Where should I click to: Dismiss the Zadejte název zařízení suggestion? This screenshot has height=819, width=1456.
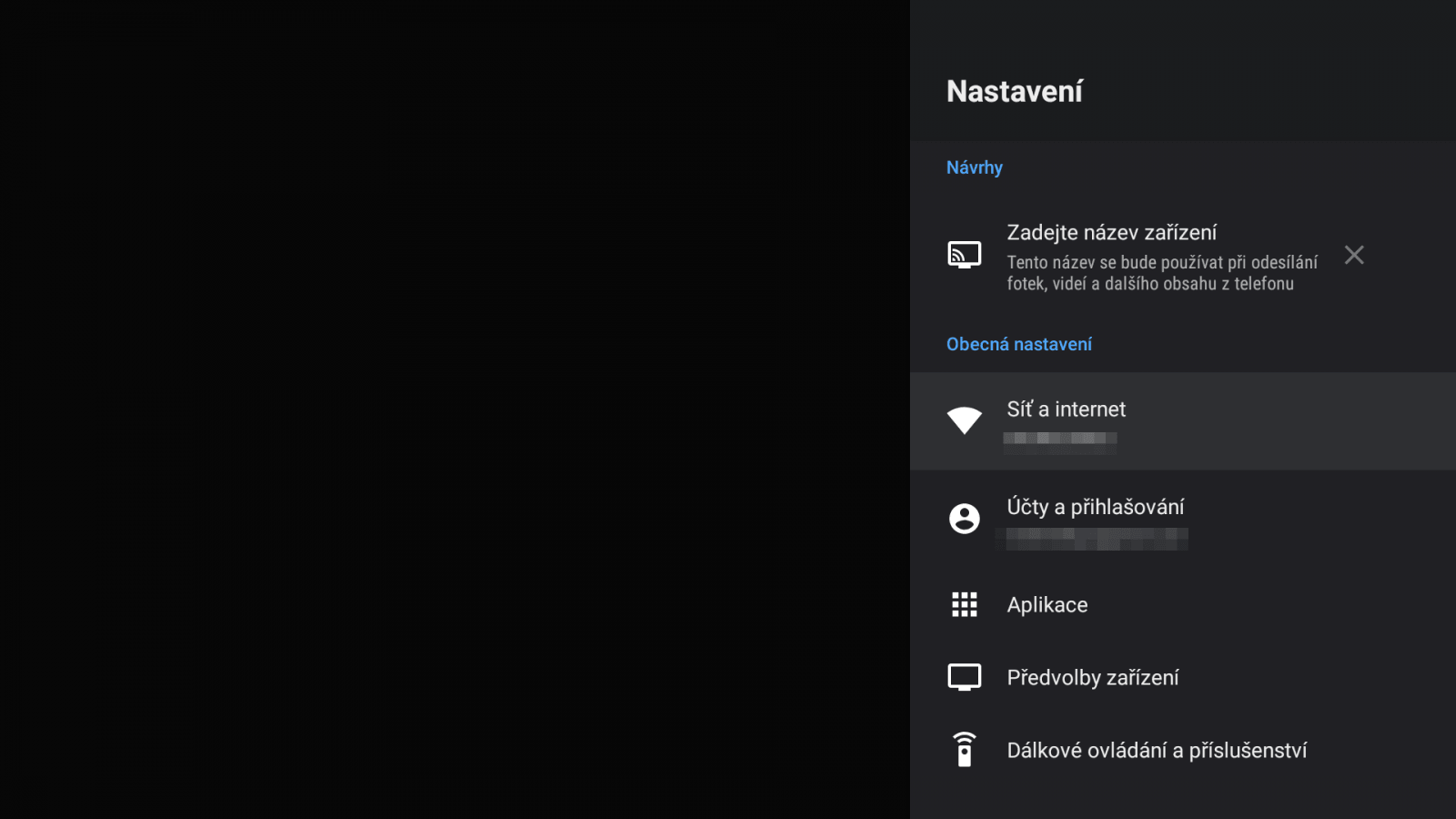[1354, 256]
